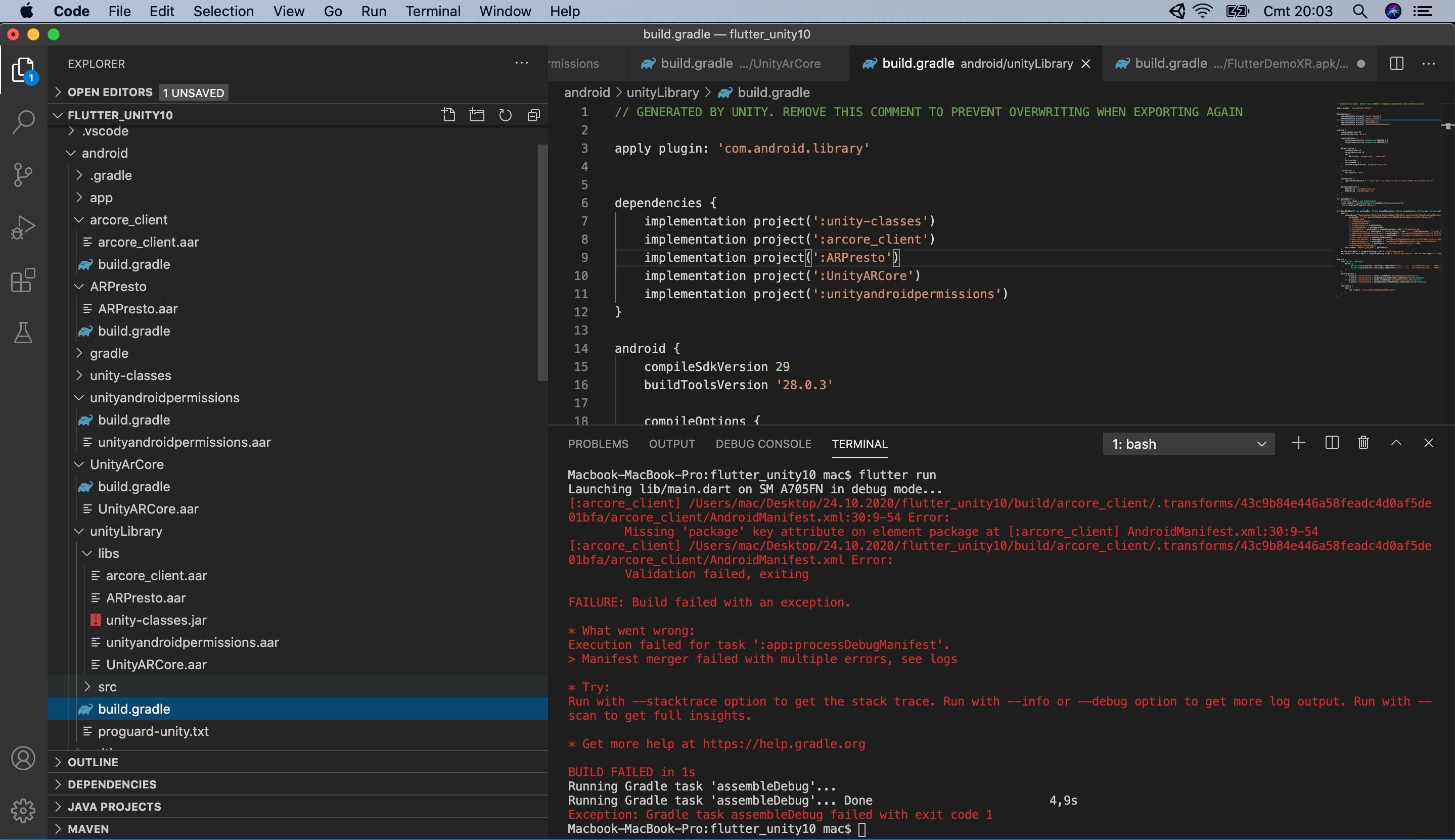
Task: Open the Manage gear at bottom left
Action: click(23, 810)
